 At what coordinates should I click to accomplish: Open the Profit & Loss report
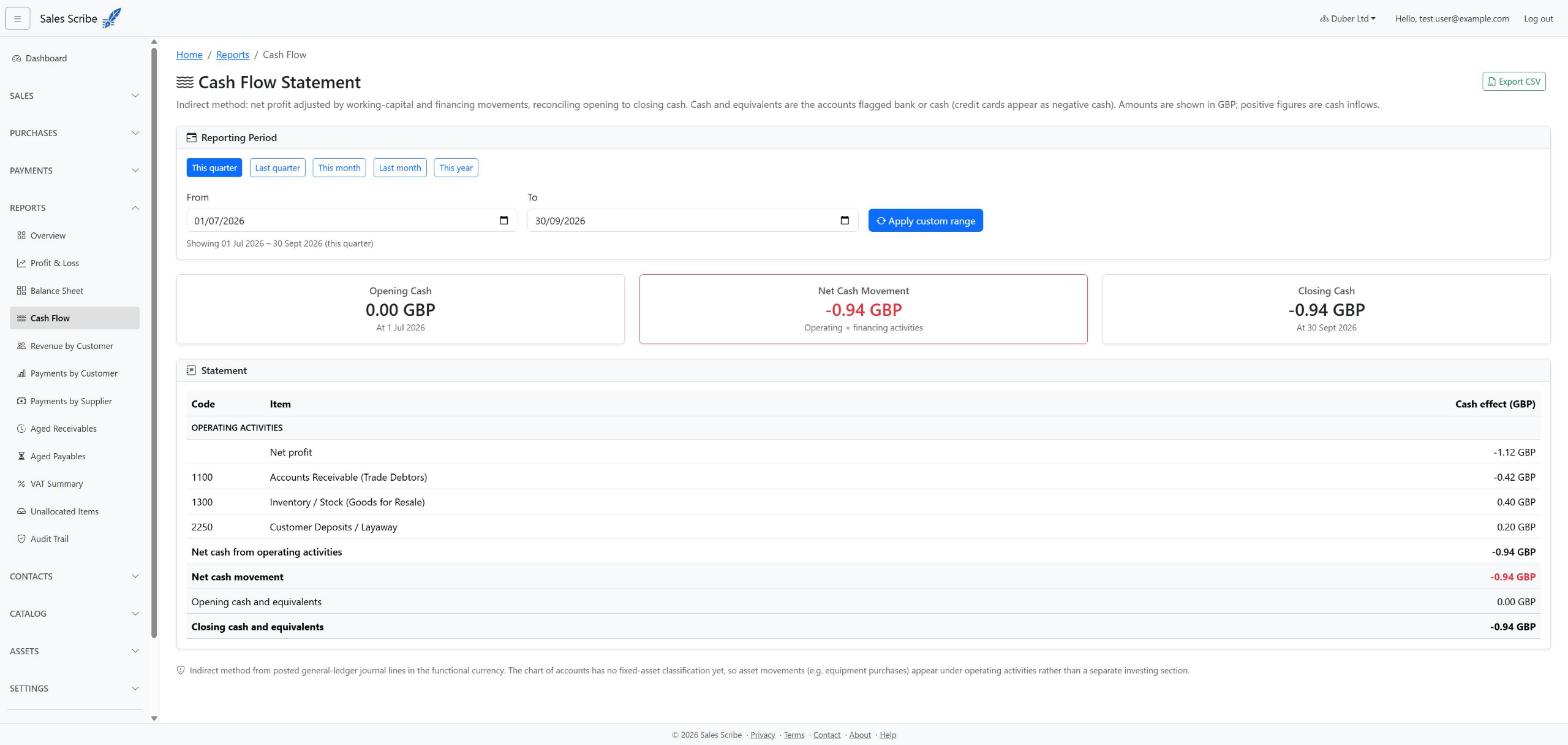(x=75, y=263)
